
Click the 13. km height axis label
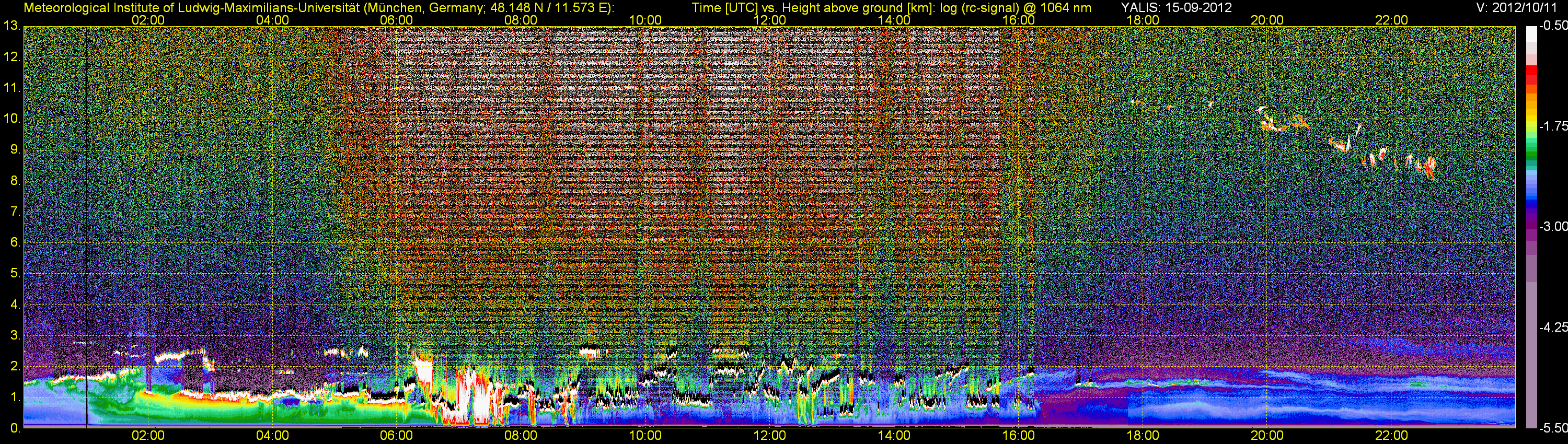pos(11,26)
